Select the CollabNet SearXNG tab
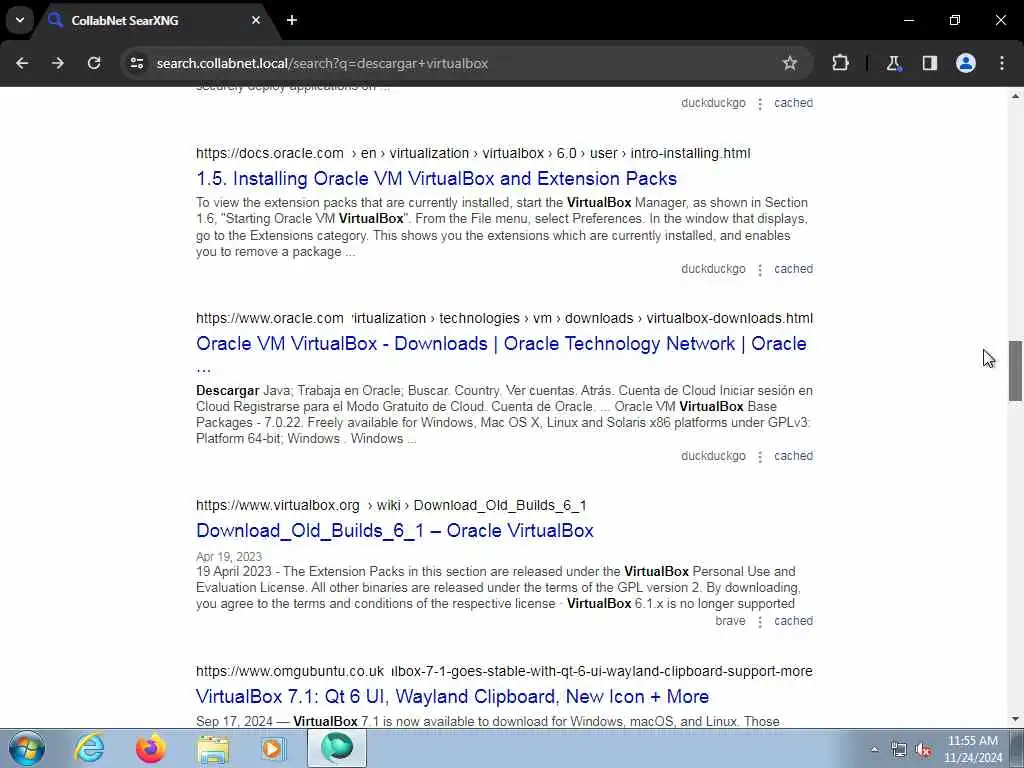The width and height of the screenshot is (1024, 768). (155, 20)
